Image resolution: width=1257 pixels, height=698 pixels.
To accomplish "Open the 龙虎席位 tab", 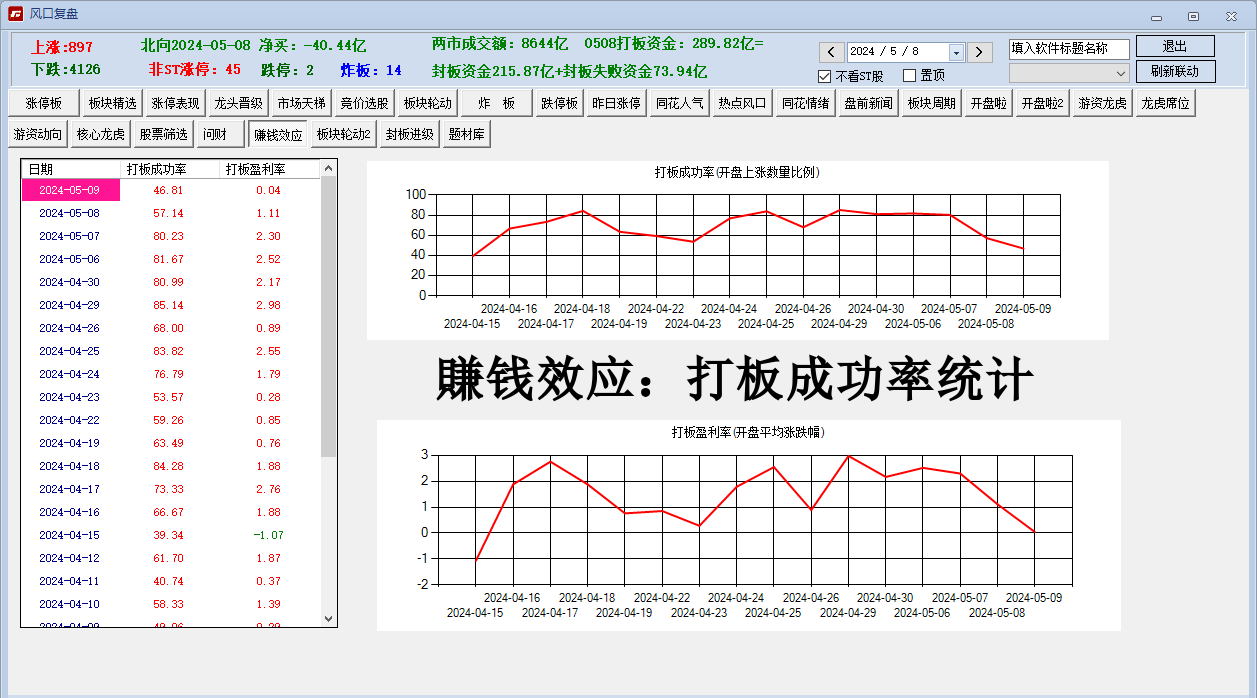I will tap(1165, 103).
